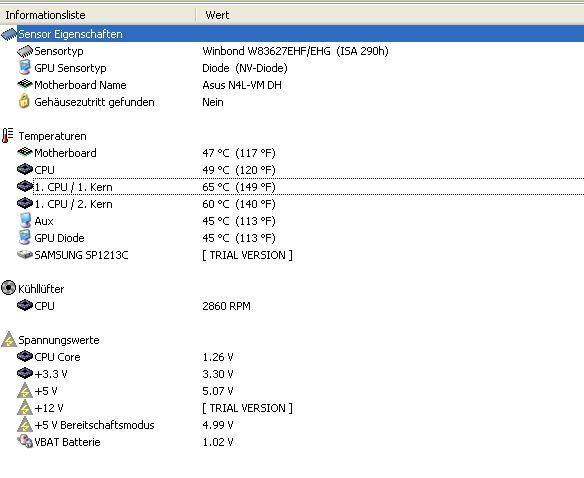Click the 49 °C (120 °F) value

[x=239, y=170]
